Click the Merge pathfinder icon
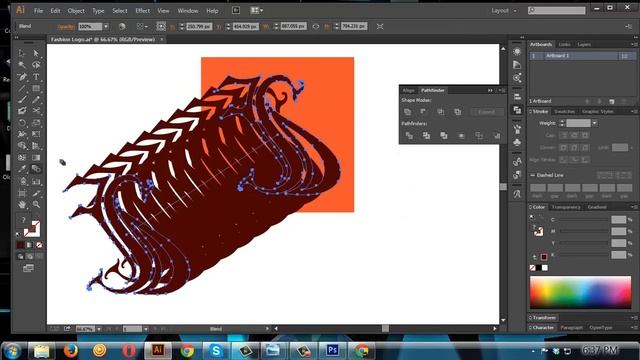Screen dimensions: 640x360 [x=444, y=136]
